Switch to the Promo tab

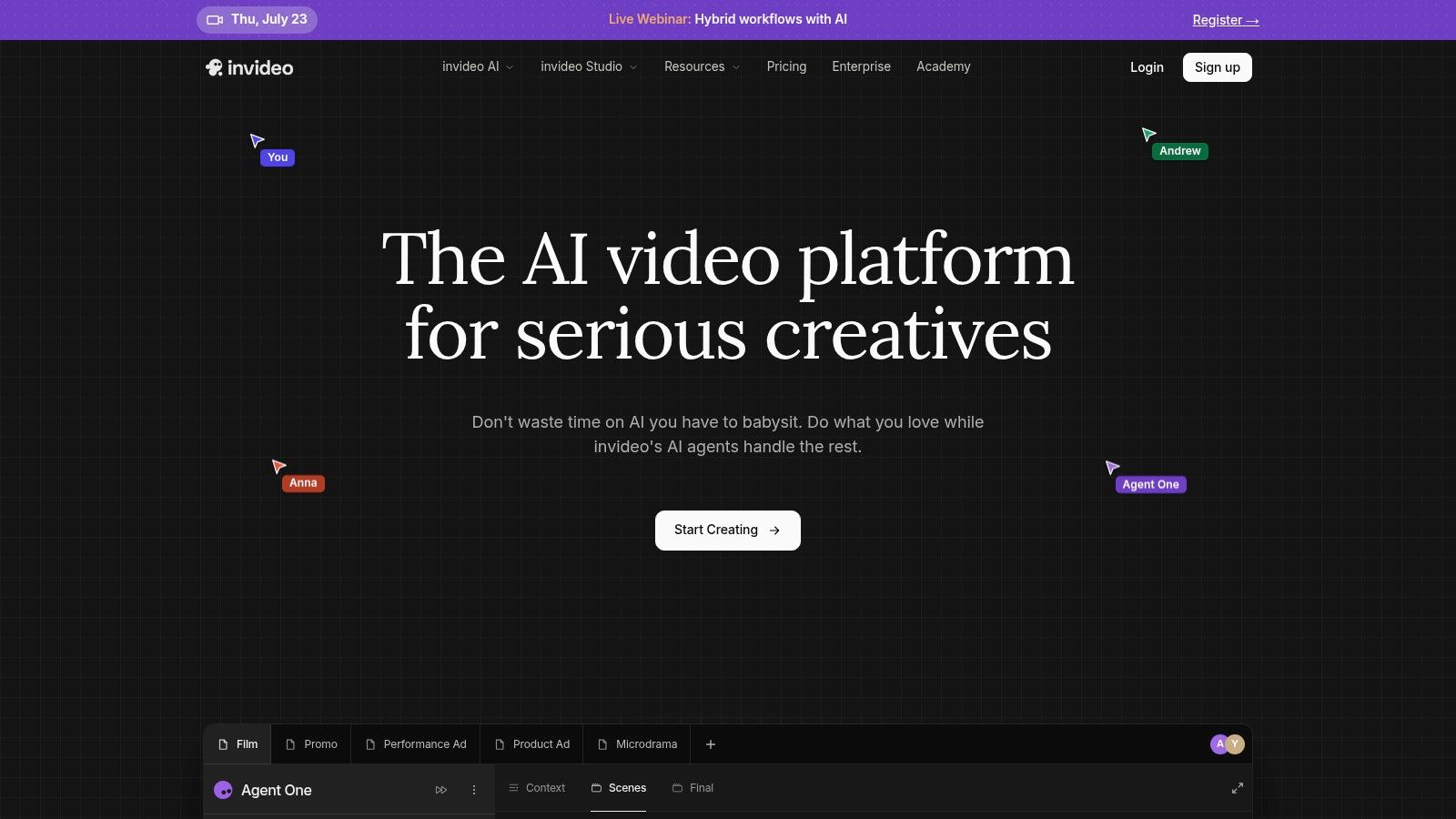tap(311, 744)
